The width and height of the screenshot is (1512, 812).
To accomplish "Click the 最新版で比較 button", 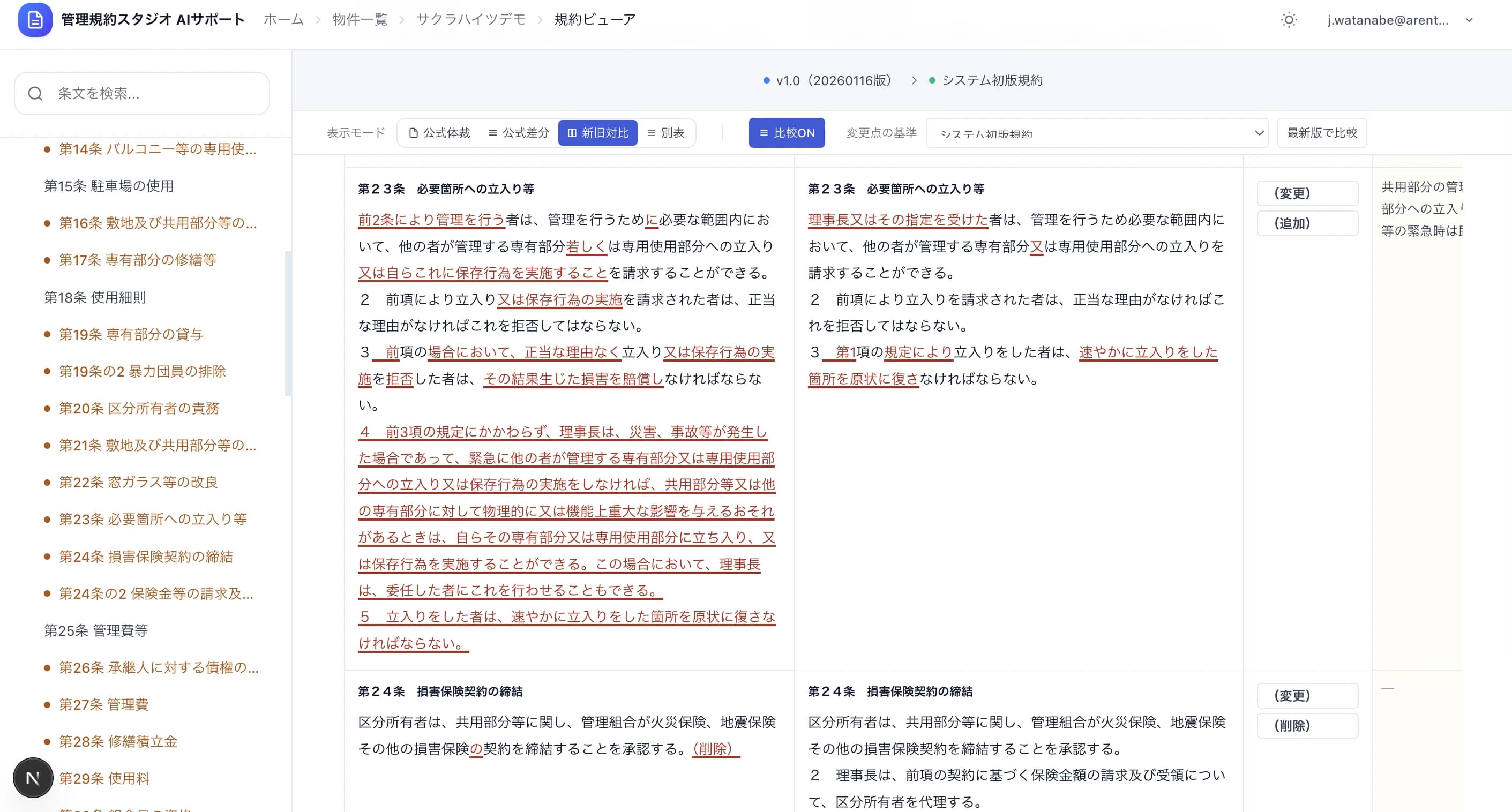I will (x=1322, y=133).
